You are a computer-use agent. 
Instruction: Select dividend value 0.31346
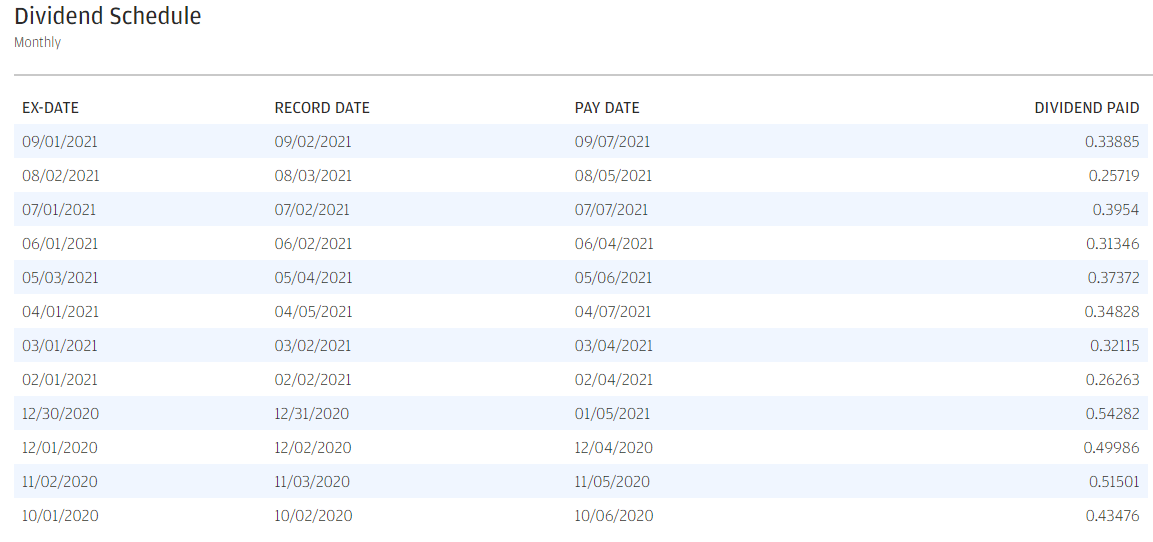(1113, 243)
